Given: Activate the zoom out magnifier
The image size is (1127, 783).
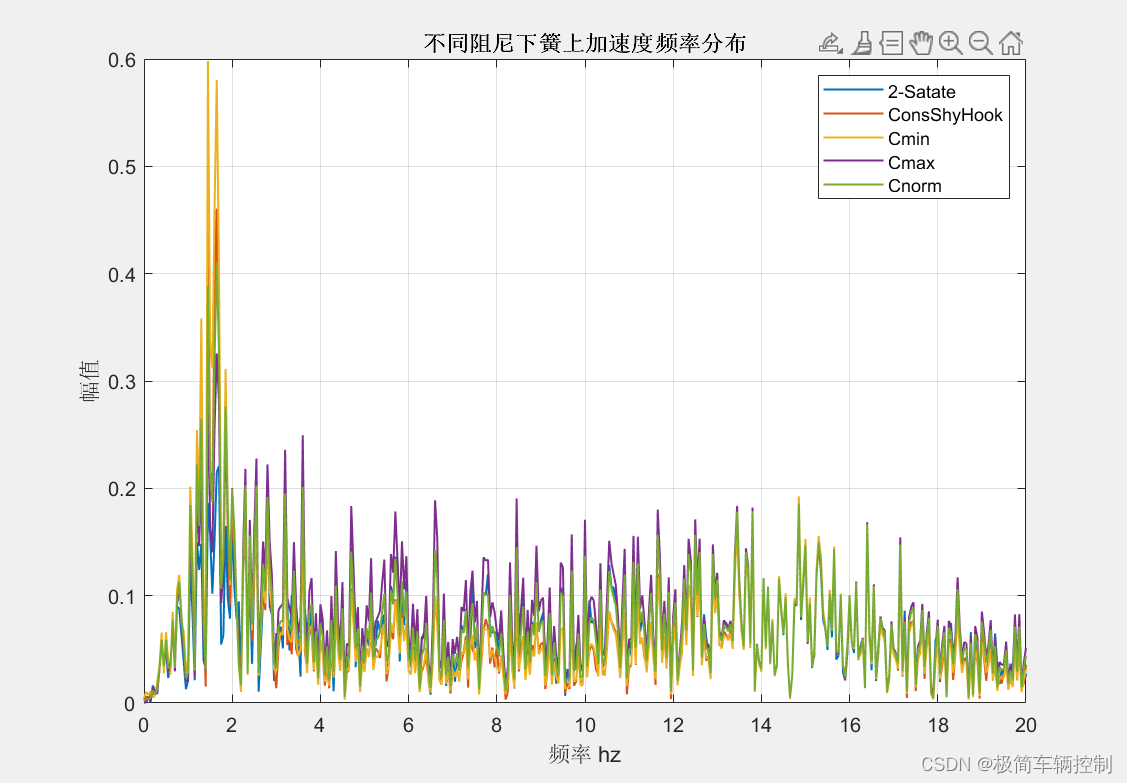Looking at the screenshot, I should pos(980,43).
